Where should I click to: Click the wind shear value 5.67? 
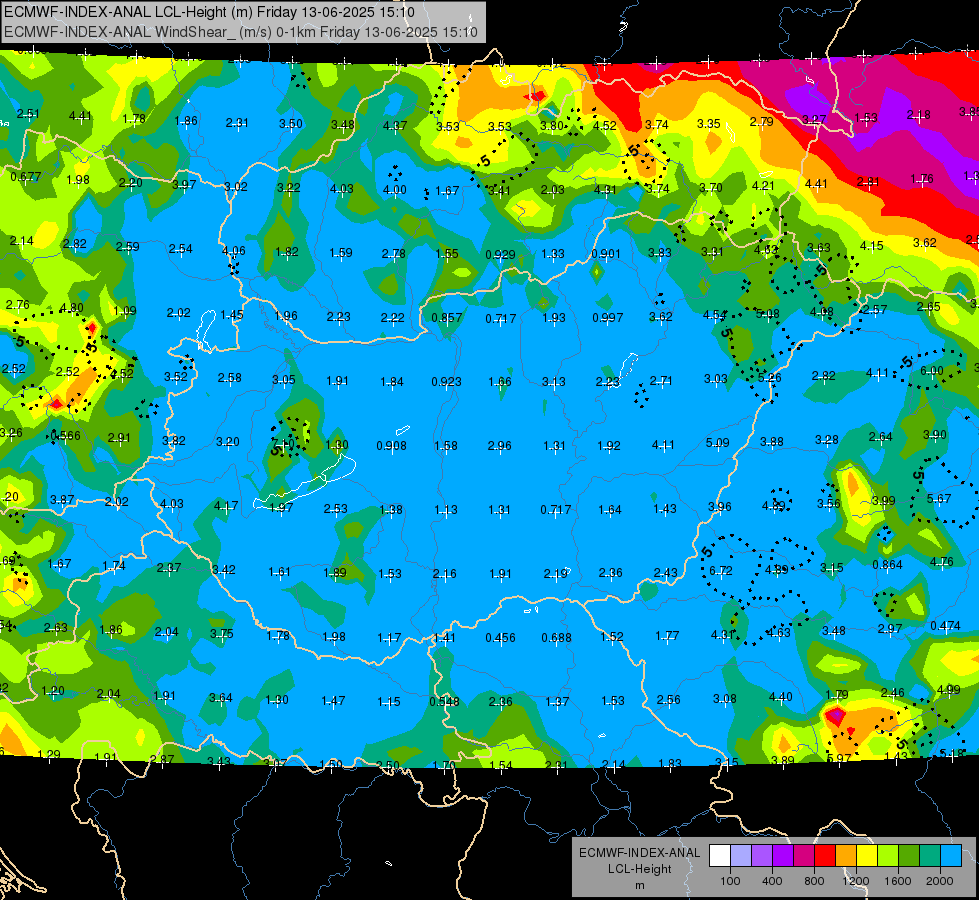[x=939, y=498]
